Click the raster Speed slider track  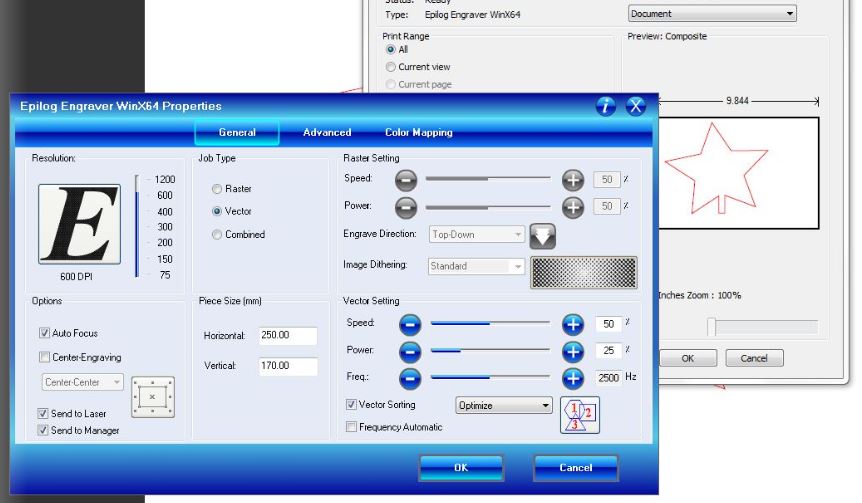[x=488, y=179]
